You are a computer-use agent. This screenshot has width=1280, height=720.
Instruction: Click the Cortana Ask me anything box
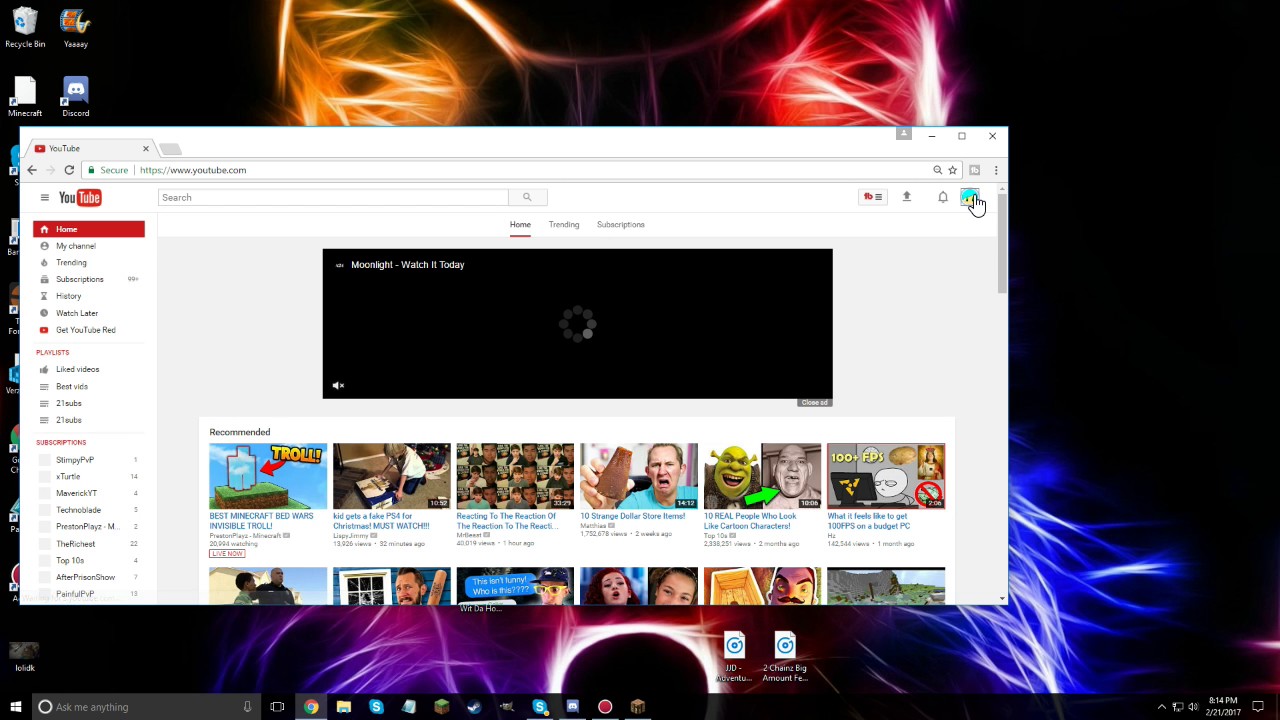tap(146, 707)
